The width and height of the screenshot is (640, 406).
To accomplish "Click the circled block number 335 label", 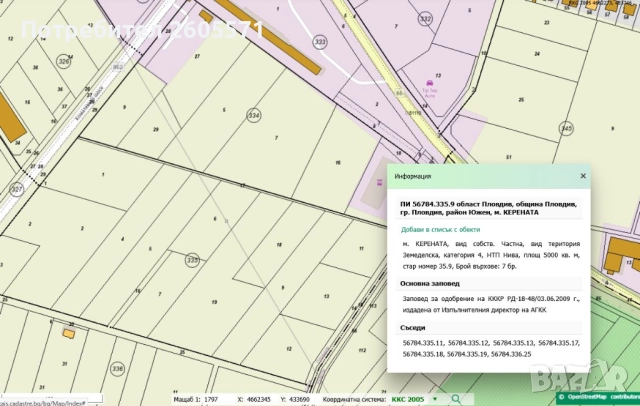I will click(x=192, y=260).
